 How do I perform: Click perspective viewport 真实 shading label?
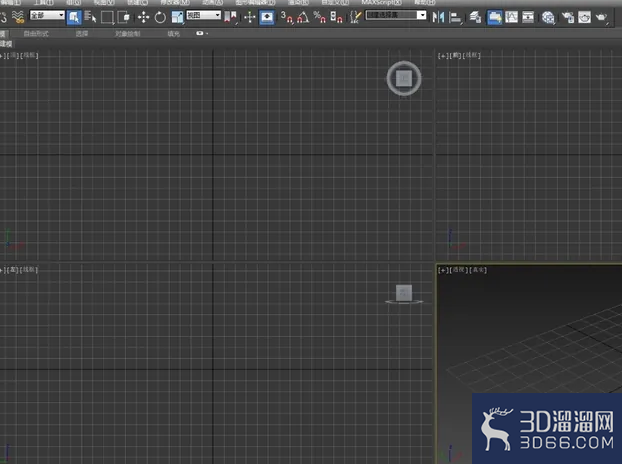pos(478,270)
